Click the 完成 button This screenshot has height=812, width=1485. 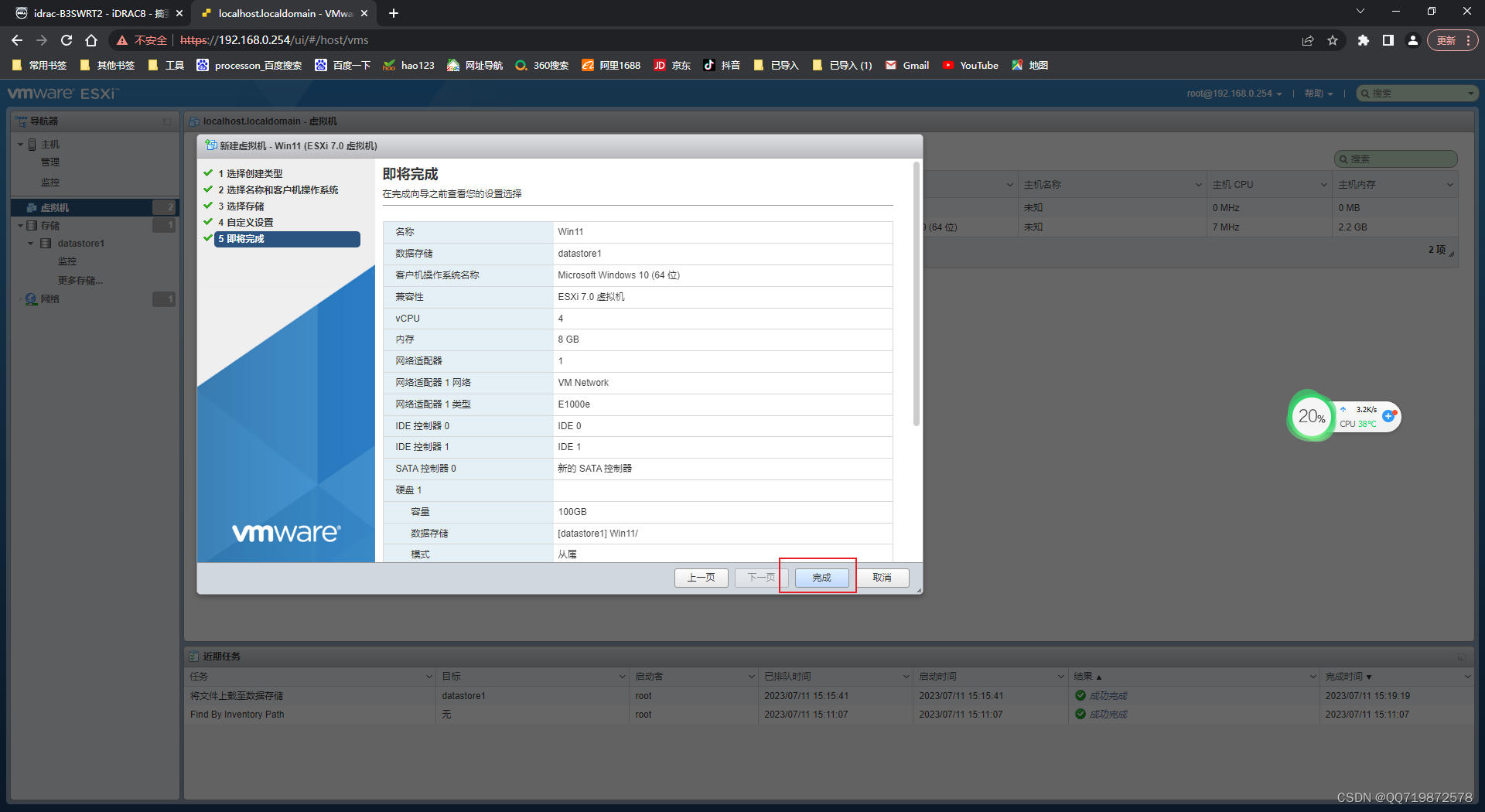point(821,578)
